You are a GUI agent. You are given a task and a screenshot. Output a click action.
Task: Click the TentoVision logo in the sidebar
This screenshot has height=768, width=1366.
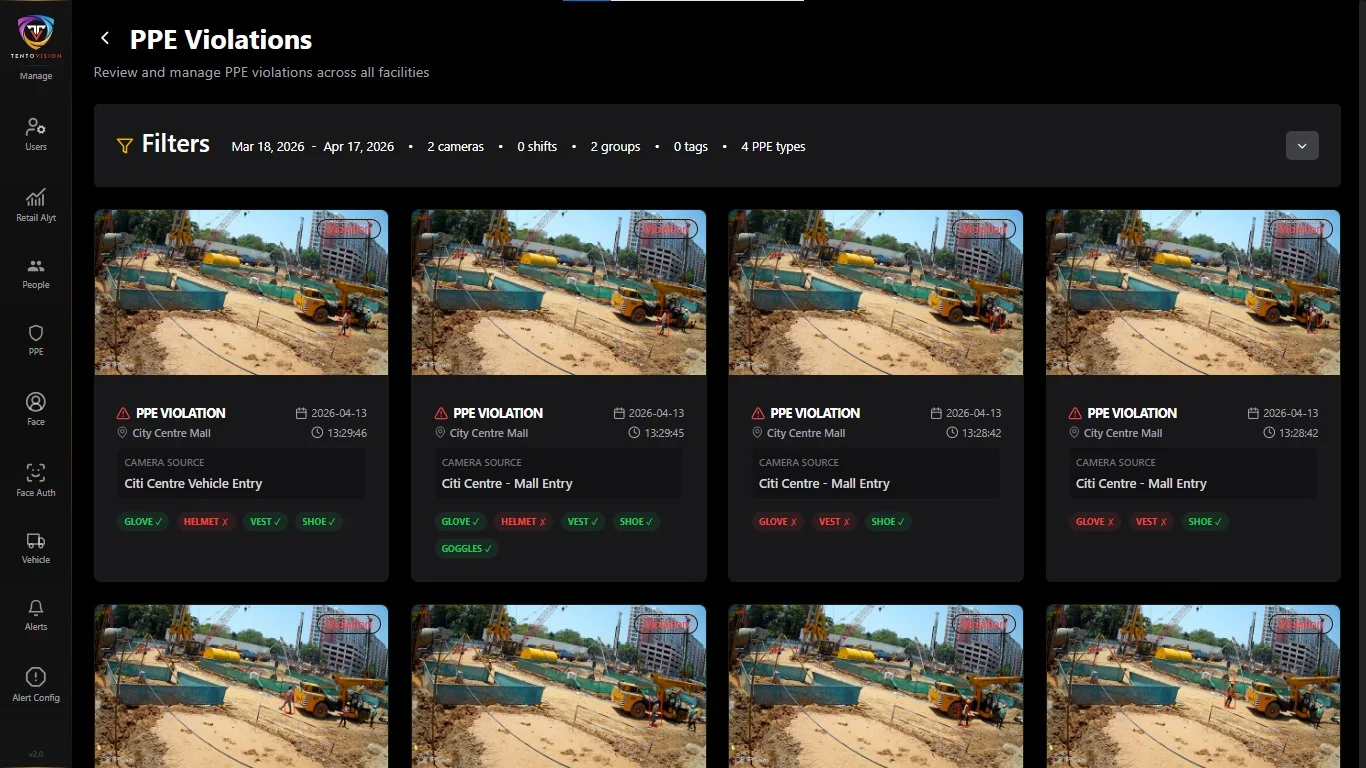click(x=36, y=35)
